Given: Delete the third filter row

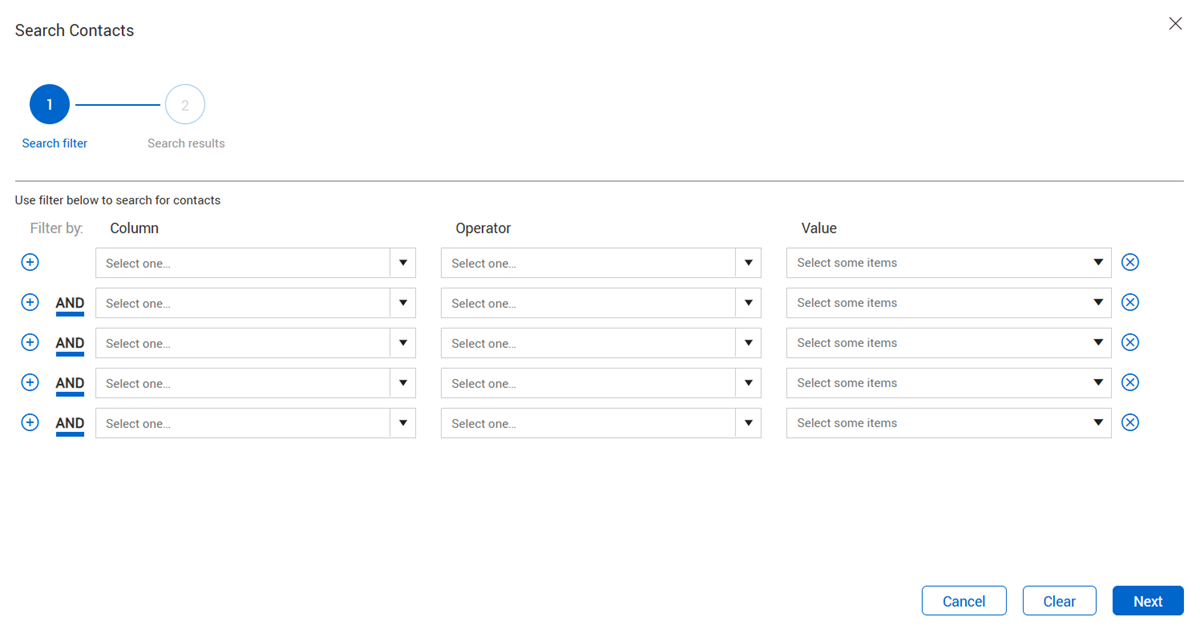Looking at the screenshot, I should 1130,342.
